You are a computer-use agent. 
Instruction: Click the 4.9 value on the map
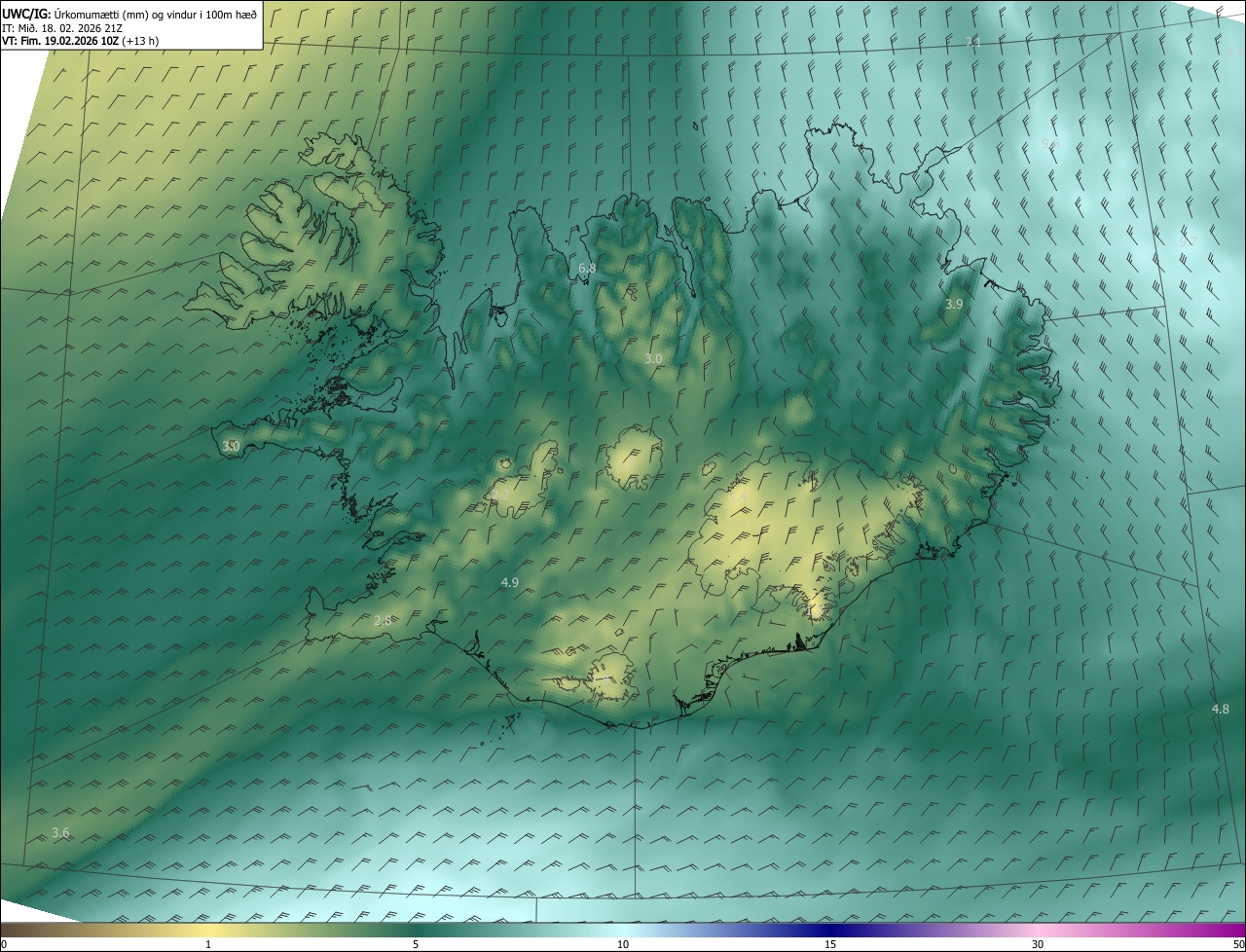coord(509,582)
